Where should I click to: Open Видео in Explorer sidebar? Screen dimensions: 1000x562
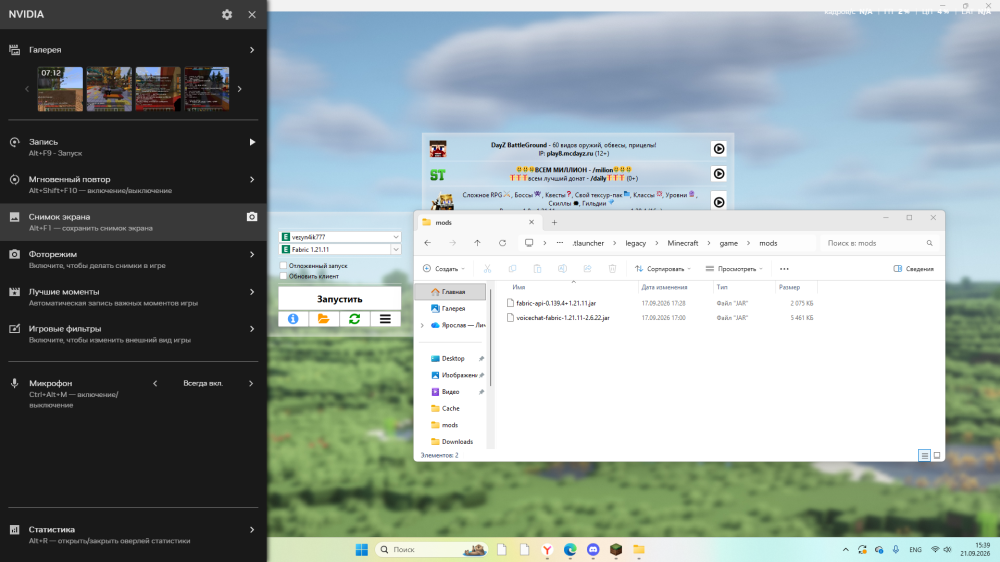tap(450, 392)
